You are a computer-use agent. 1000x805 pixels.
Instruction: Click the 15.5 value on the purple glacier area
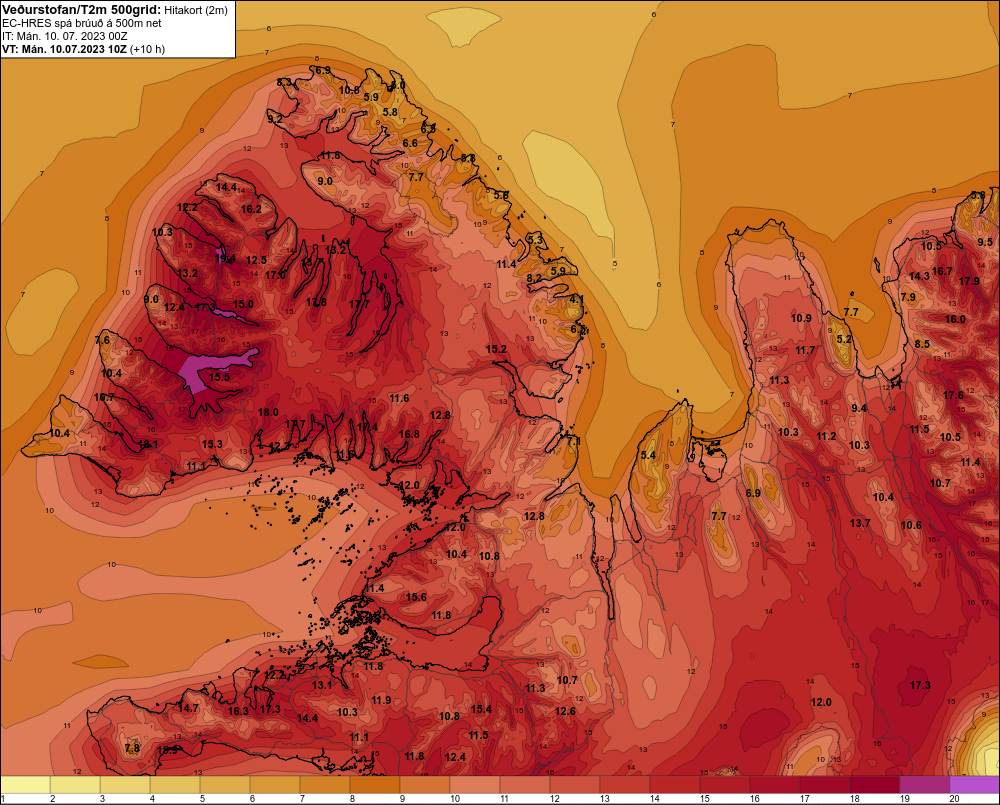click(219, 377)
